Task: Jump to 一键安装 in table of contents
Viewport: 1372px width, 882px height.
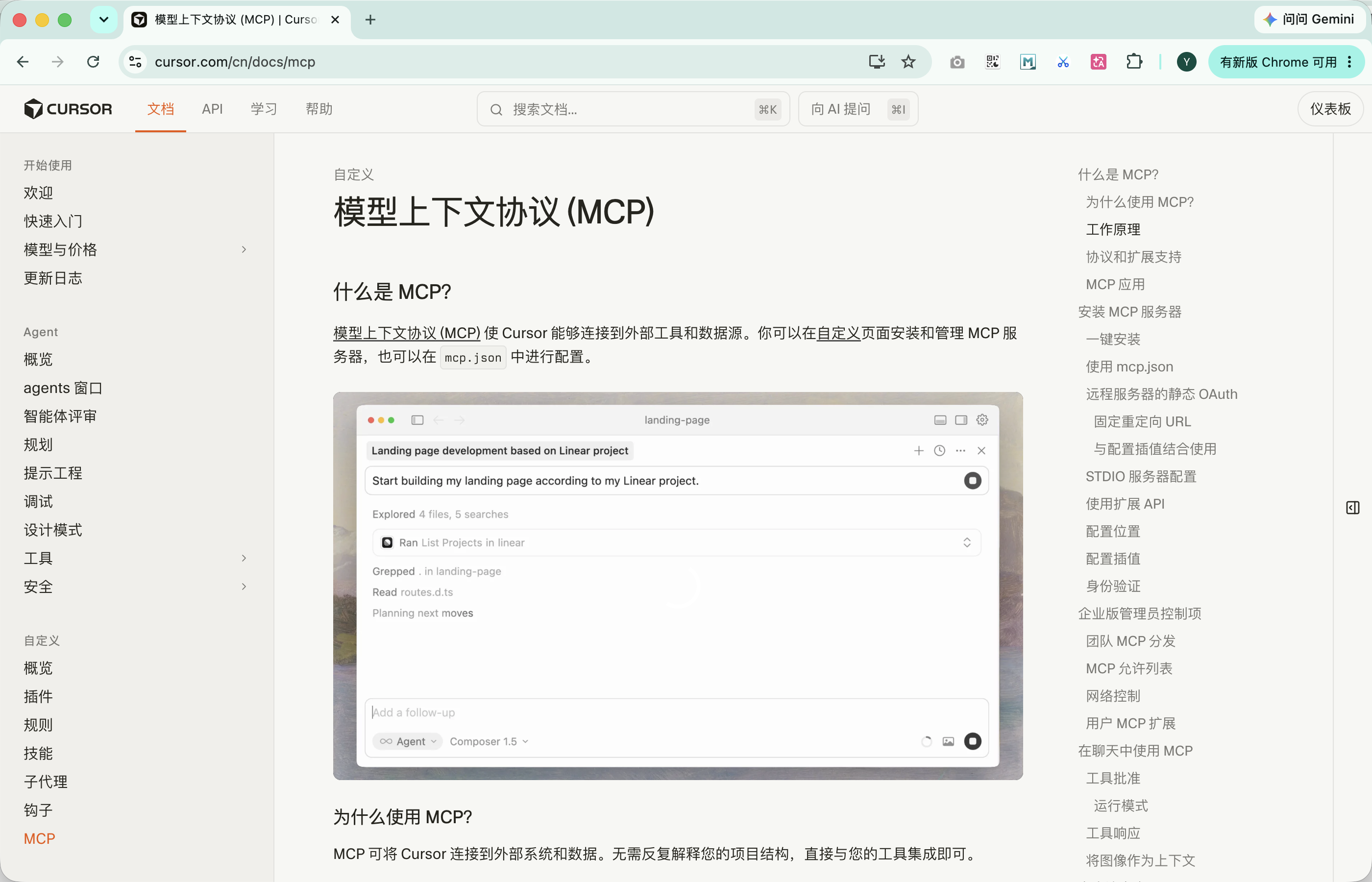Action: 1113,339
